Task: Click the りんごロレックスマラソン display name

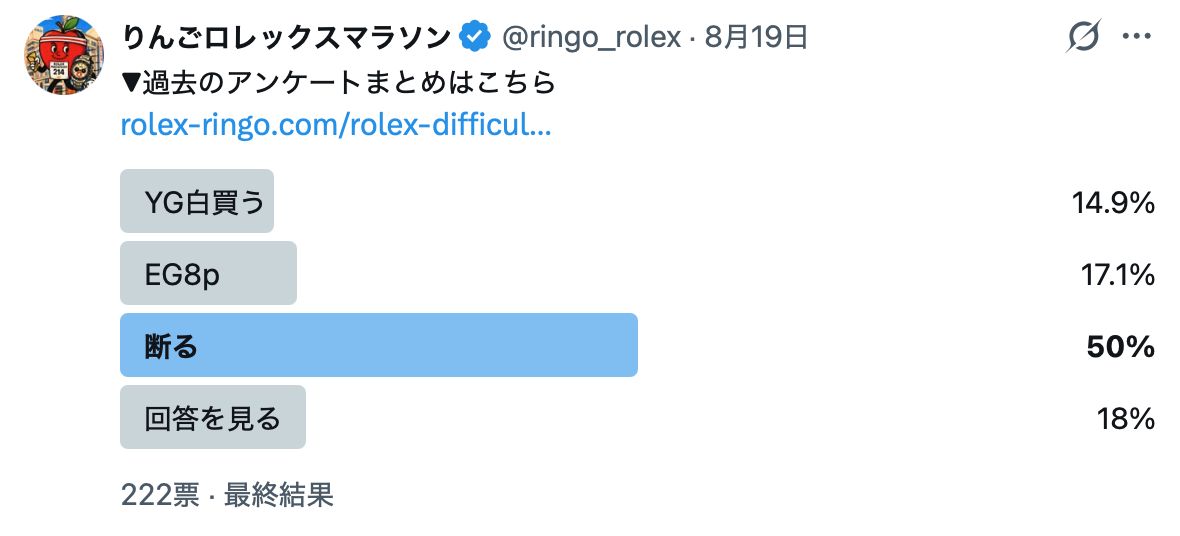Action: pos(285,37)
